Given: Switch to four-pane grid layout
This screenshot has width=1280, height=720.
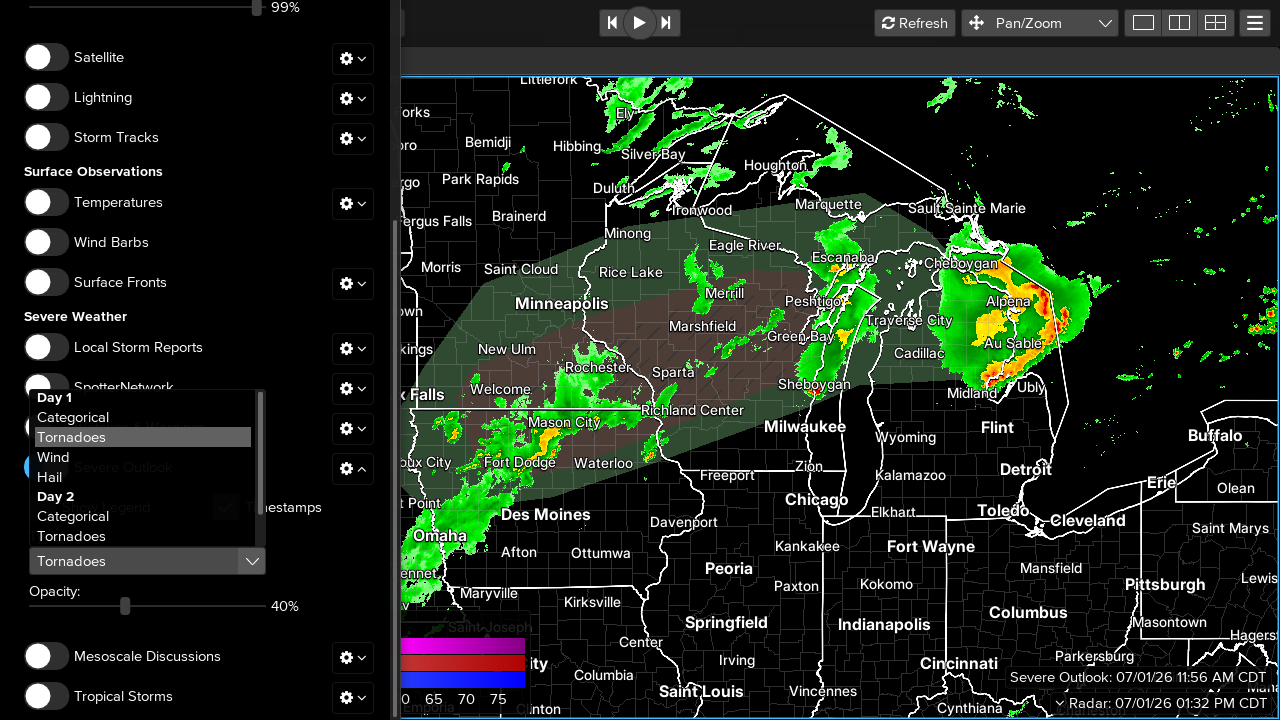Looking at the screenshot, I should click(x=1215, y=23).
